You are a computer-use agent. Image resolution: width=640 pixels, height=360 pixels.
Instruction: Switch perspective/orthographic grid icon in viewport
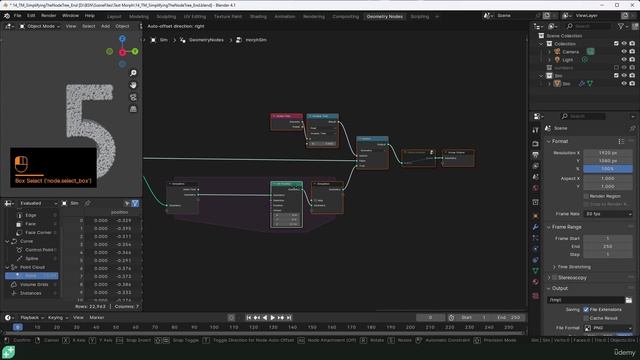(x=133, y=109)
